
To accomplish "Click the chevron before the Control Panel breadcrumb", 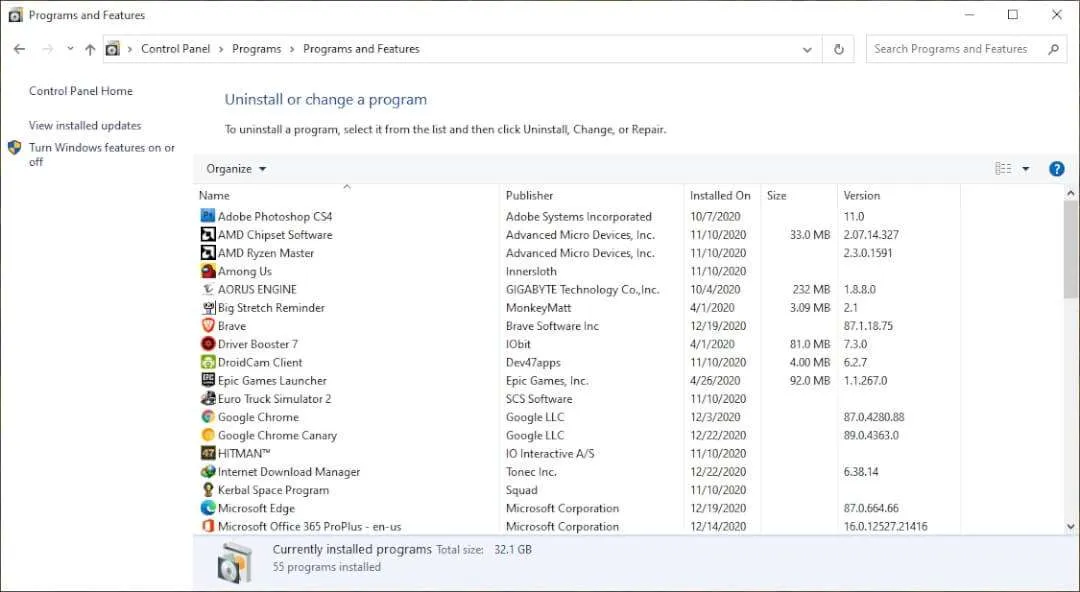I will (x=129, y=49).
